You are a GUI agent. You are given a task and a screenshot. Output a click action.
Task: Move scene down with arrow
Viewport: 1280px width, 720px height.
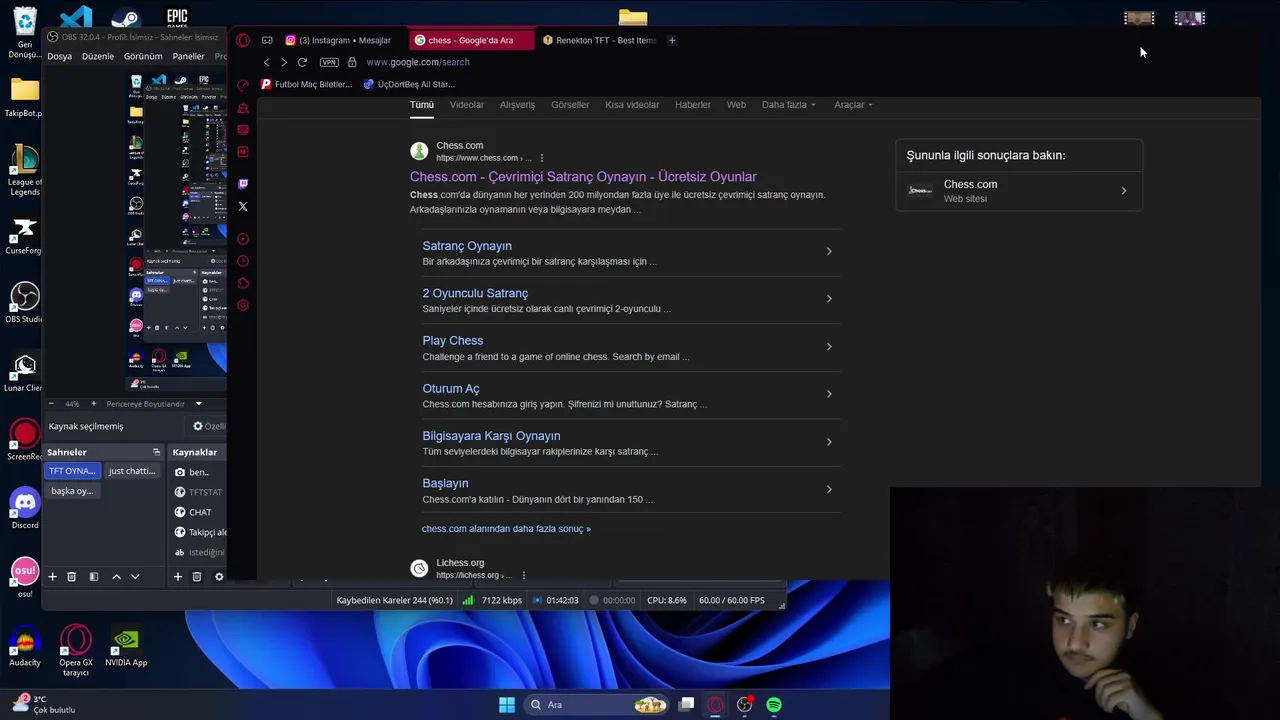[135, 576]
